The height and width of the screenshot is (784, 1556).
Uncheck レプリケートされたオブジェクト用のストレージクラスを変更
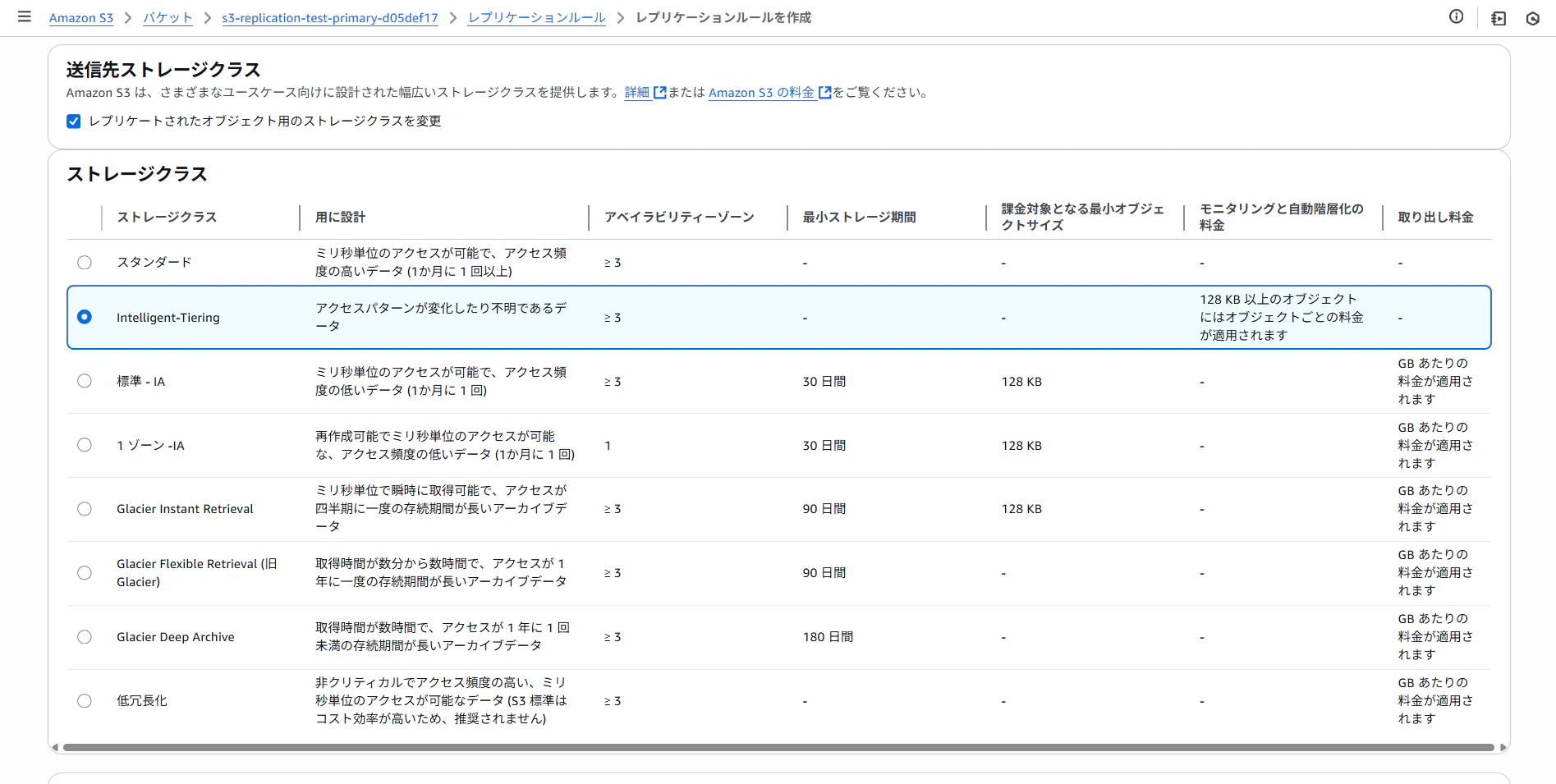73,121
